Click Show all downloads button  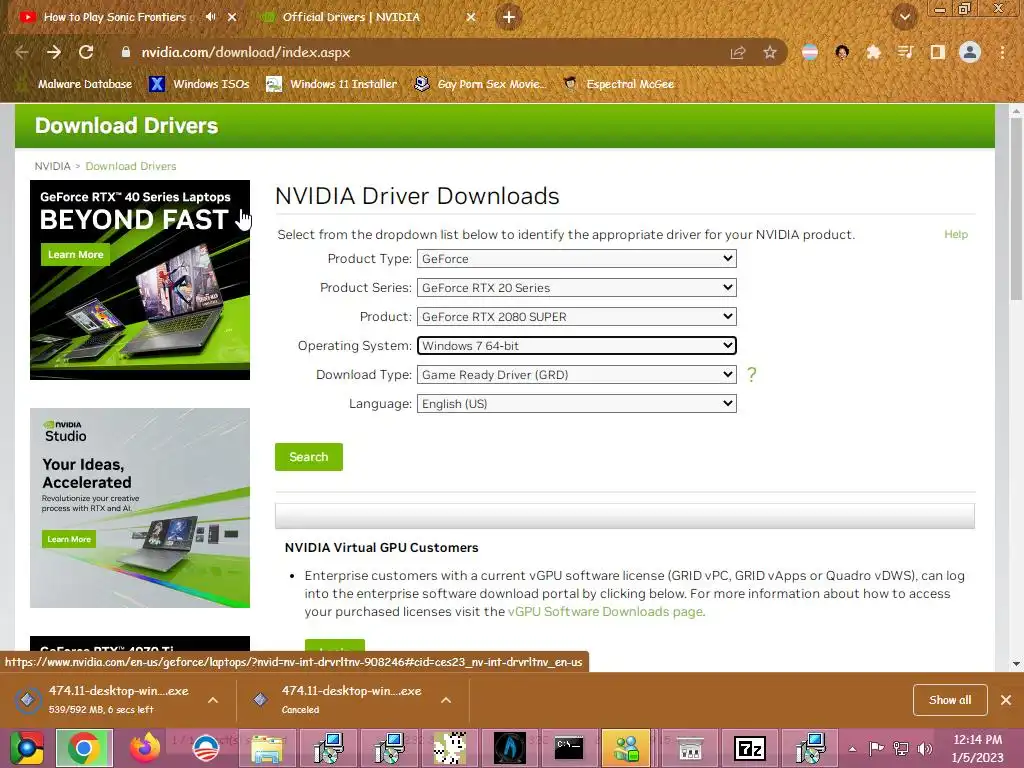[950, 700]
